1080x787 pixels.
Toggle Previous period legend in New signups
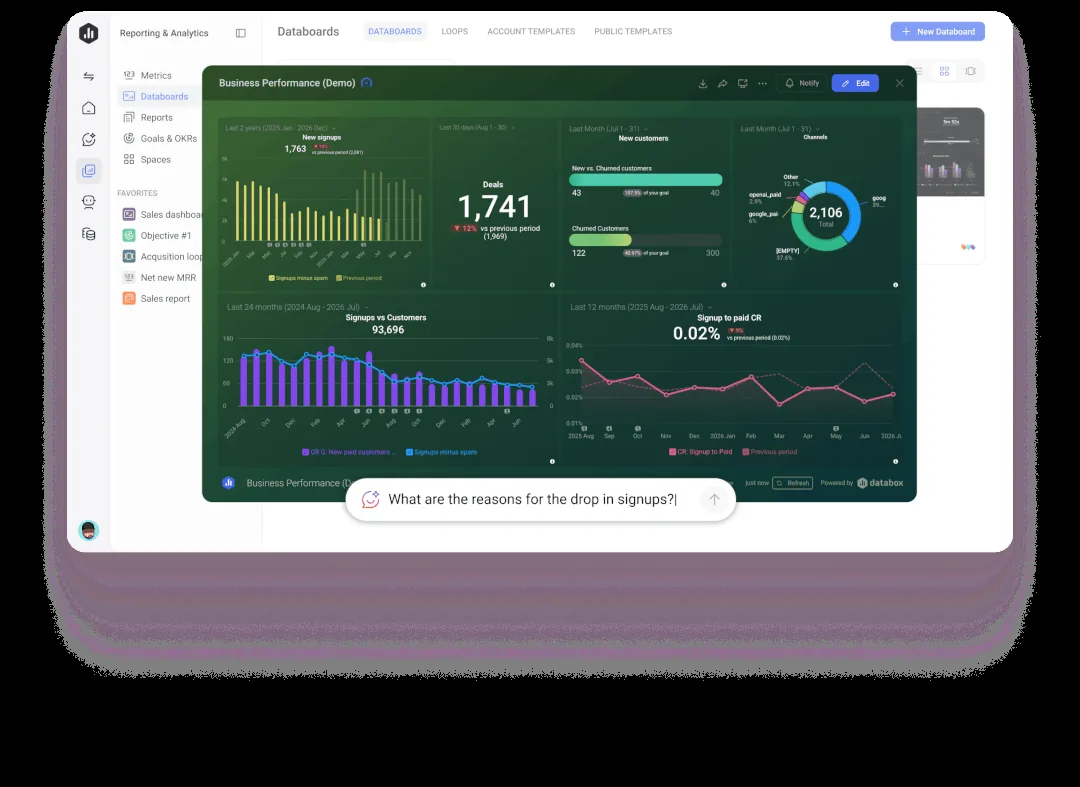tap(359, 278)
